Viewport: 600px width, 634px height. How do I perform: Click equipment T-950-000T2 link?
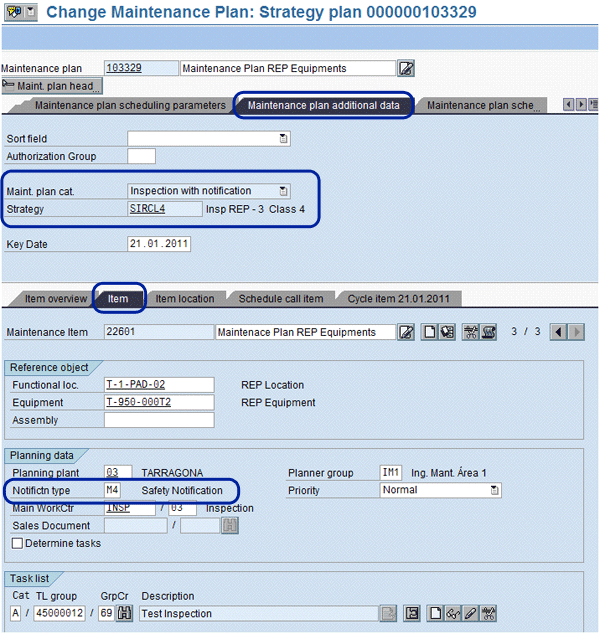138,402
